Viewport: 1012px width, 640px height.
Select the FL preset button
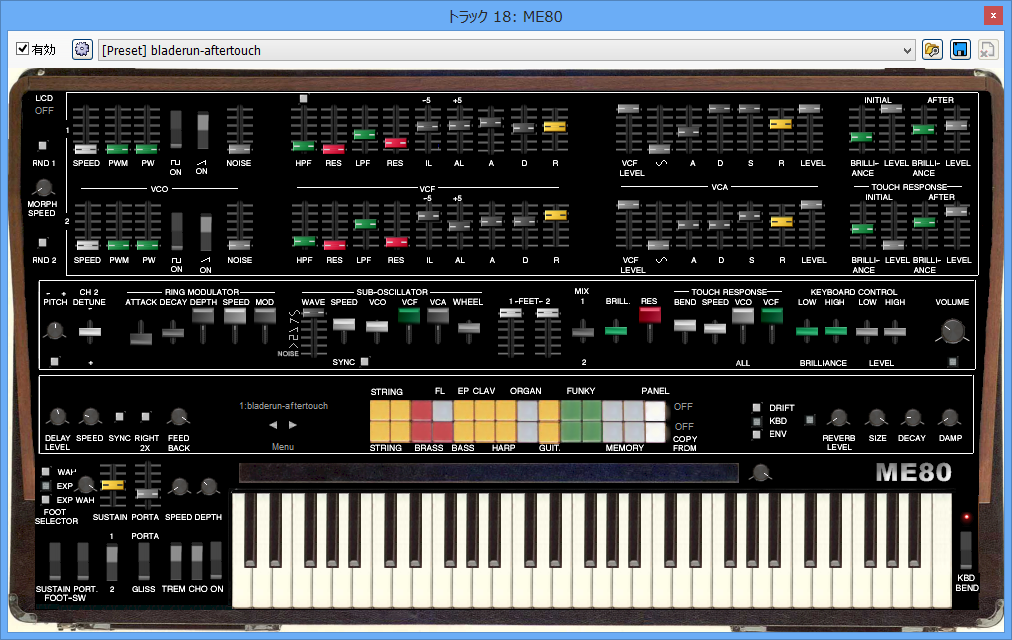(x=442, y=410)
